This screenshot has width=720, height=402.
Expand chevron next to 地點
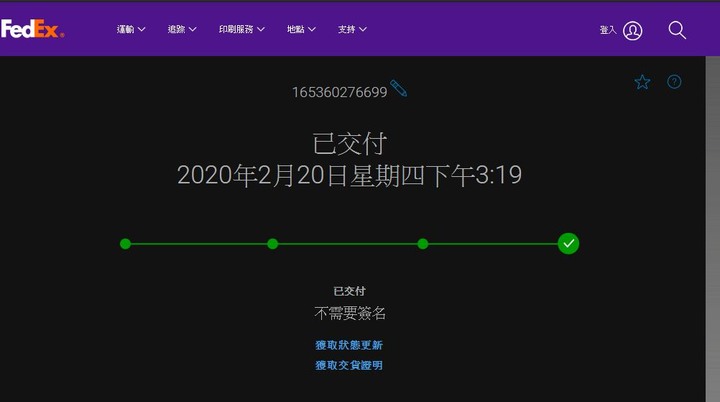312,29
